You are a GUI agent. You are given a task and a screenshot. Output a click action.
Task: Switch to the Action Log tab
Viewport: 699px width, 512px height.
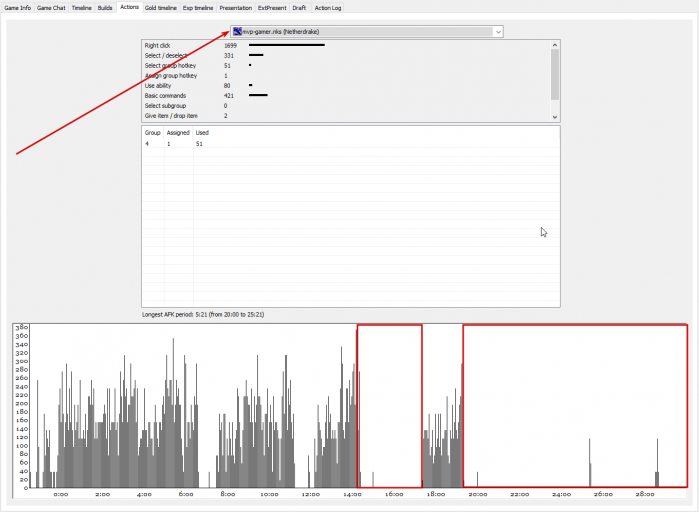pyautogui.click(x=328, y=8)
